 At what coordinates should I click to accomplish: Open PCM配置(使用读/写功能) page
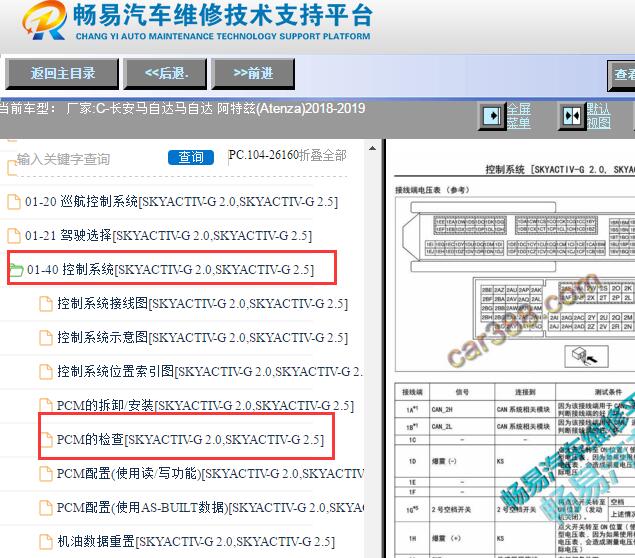coord(210,473)
